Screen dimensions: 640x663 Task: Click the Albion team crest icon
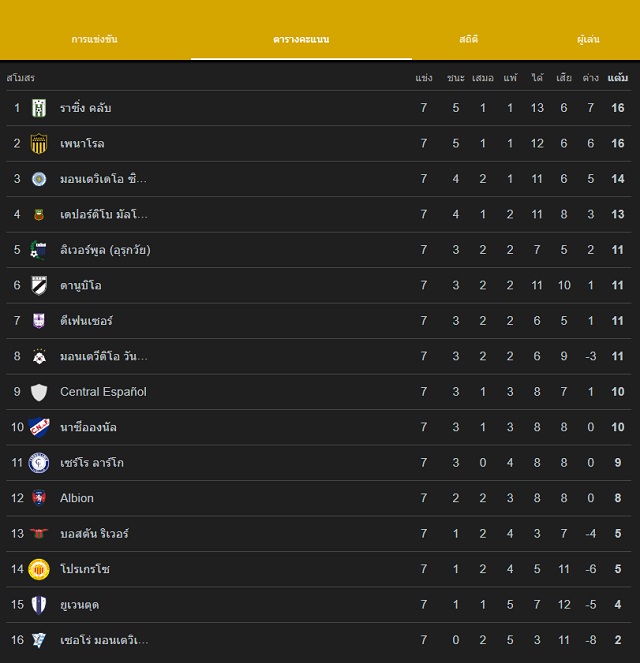tap(39, 498)
